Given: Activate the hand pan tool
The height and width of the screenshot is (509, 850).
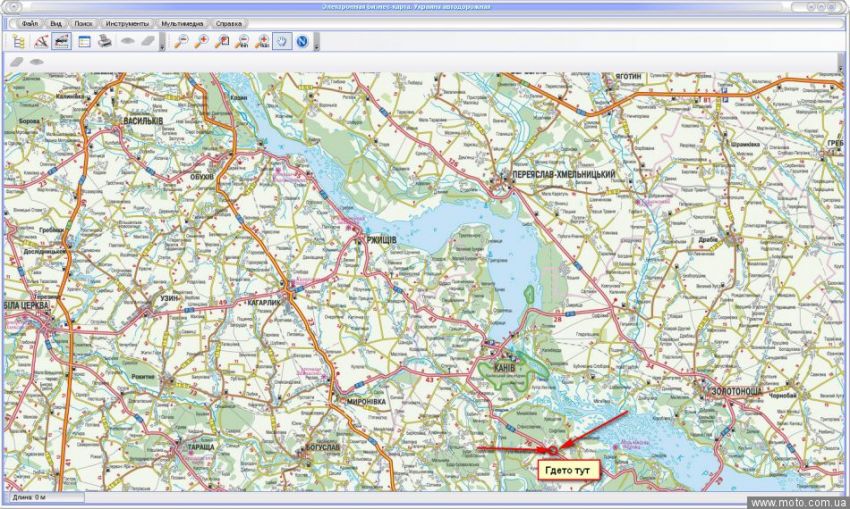Looking at the screenshot, I should click(282, 42).
